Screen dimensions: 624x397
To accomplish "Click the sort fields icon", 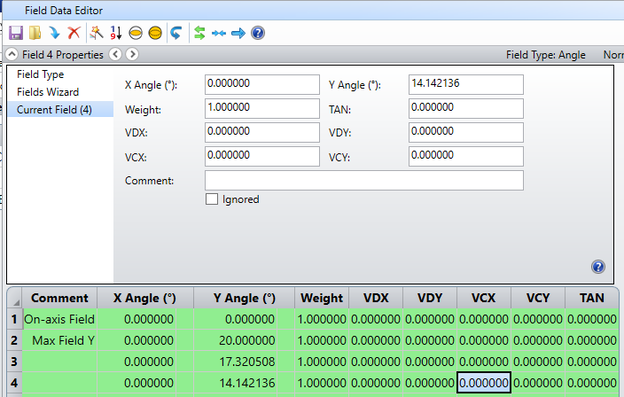I will [x=116, y=33].
